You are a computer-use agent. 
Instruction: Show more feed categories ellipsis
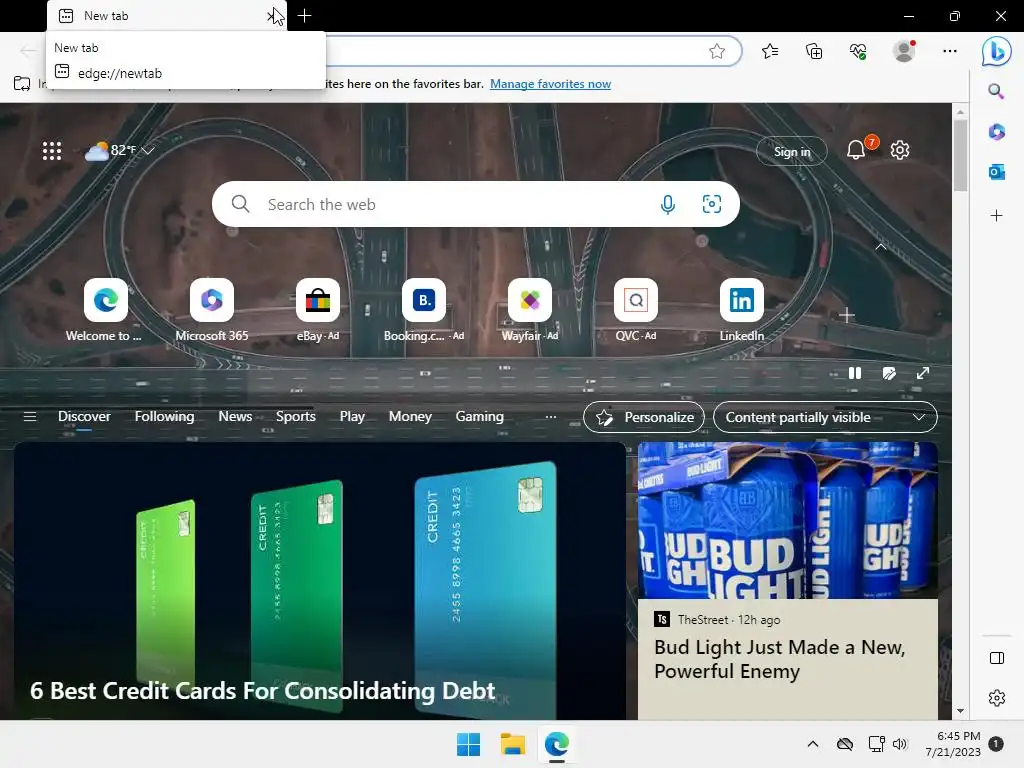(x=551, y=417)
